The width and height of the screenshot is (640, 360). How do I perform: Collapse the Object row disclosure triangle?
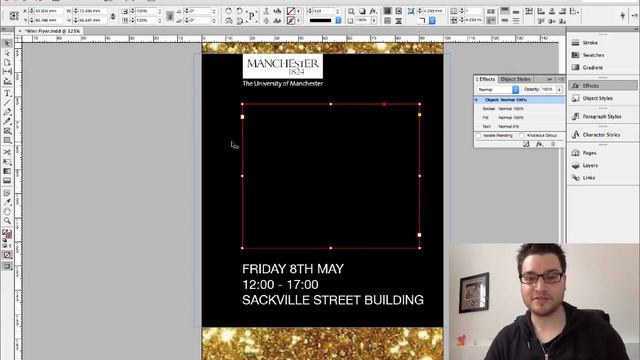[476, 100]
